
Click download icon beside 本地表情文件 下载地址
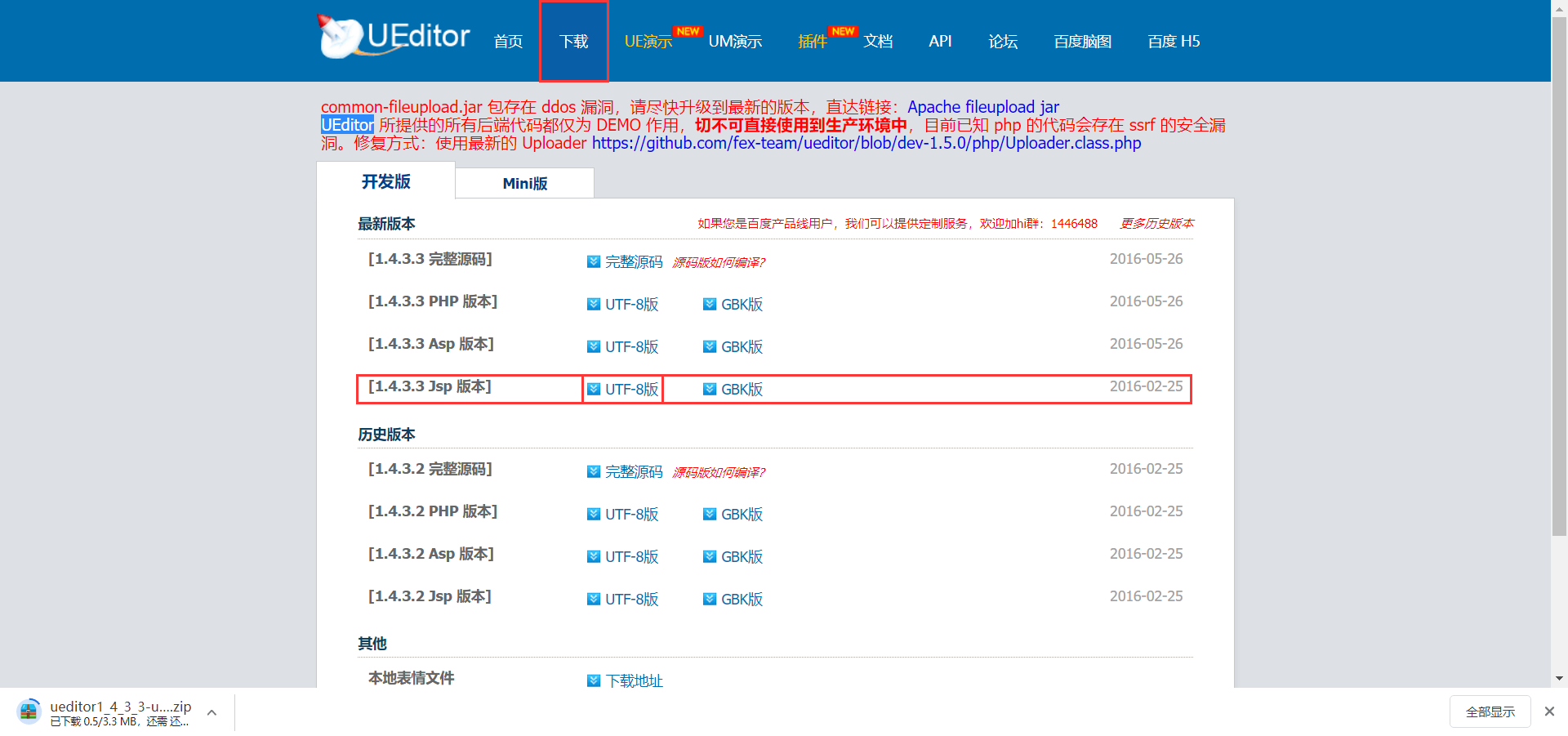[594, 681]
